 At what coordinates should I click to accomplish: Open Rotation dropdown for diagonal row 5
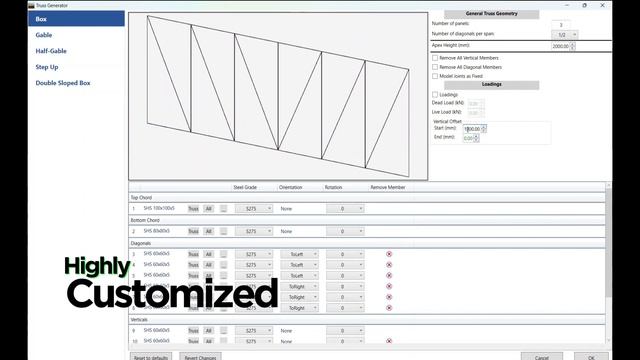click(x=345, y=276)
